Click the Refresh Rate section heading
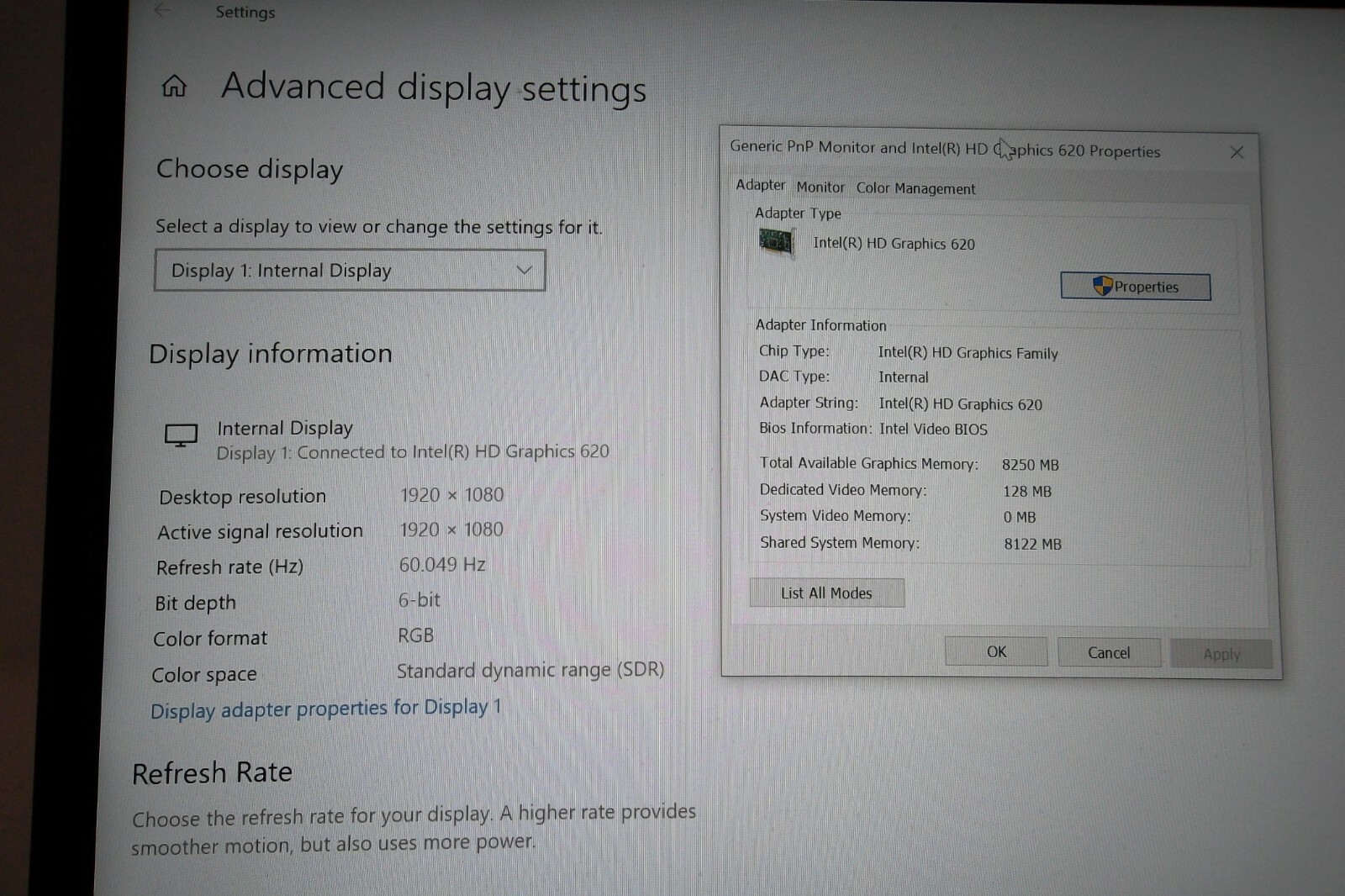1345x896 pixels. point(212,772)
